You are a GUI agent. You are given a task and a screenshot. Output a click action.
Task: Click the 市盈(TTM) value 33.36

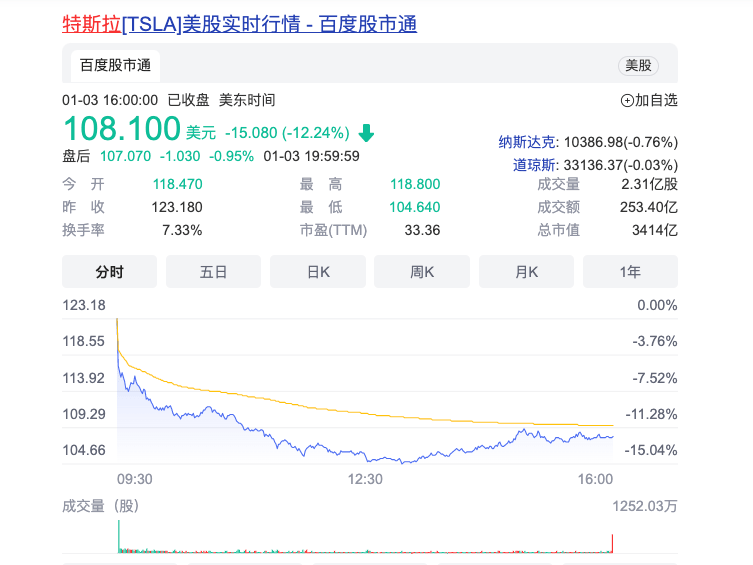422,230
